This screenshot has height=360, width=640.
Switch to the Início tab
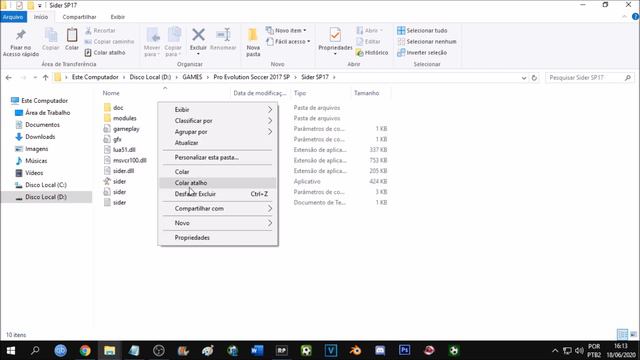[41, 17]
